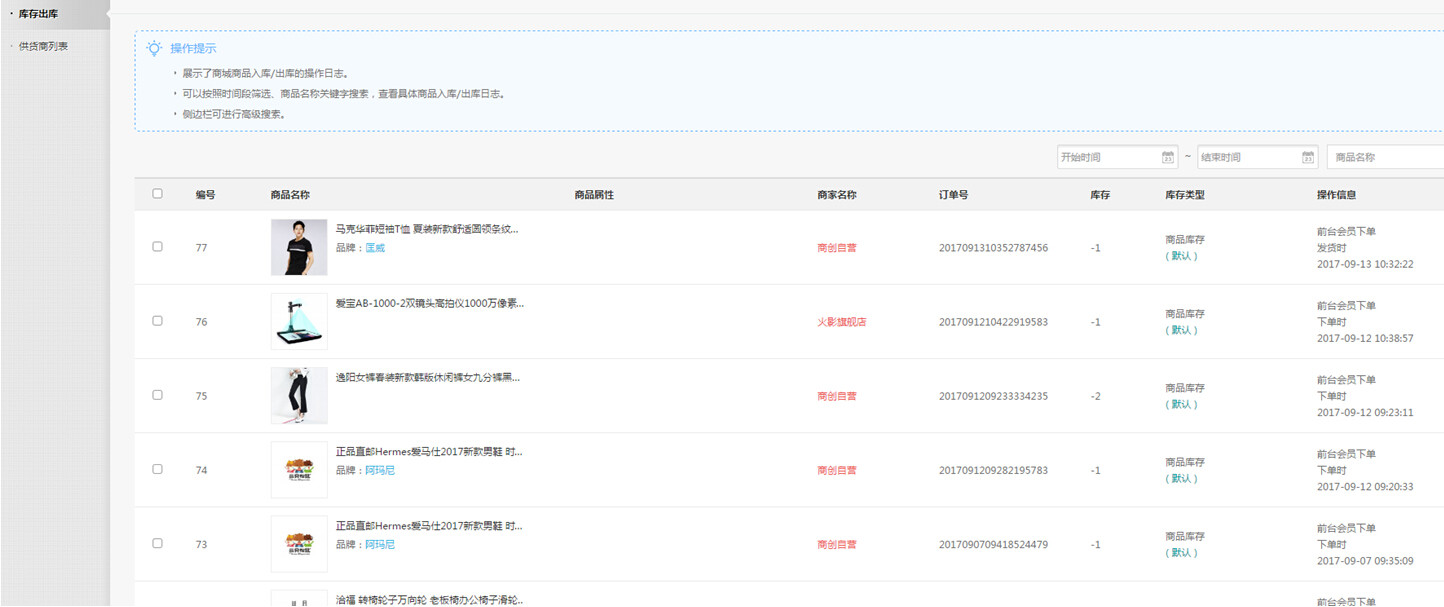The height and width of the screenshot is (607, 1444).
Task: Click merchant 商创自营 in row 77
Action: click(837, 248)
